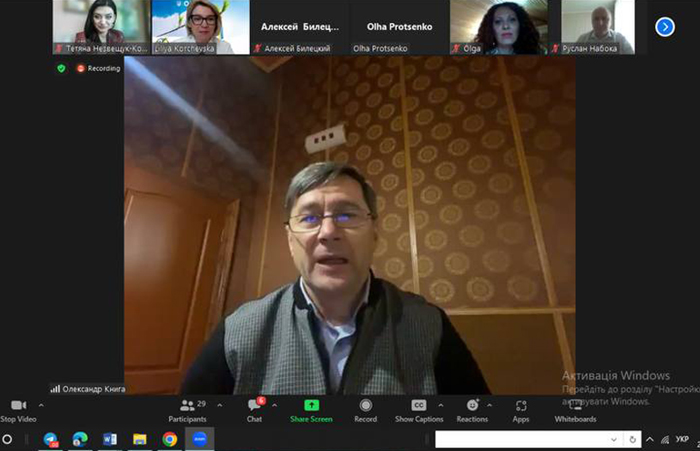Select Olga video thumbnail
The width and height of the screenshot is (700, 451).
[499, 27]
